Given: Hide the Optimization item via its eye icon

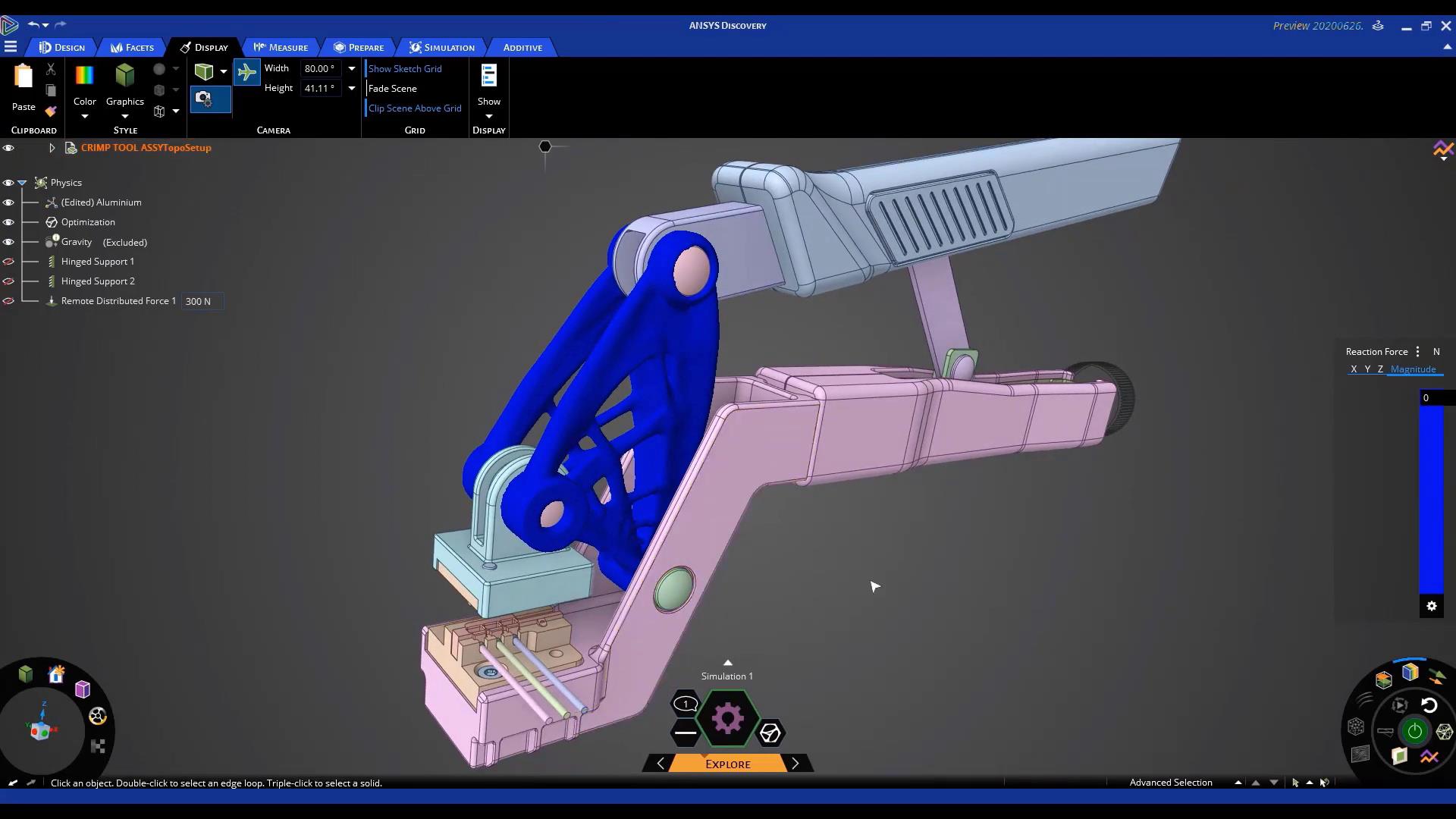Looking at the screenshot, I should (x=8, y=222).
